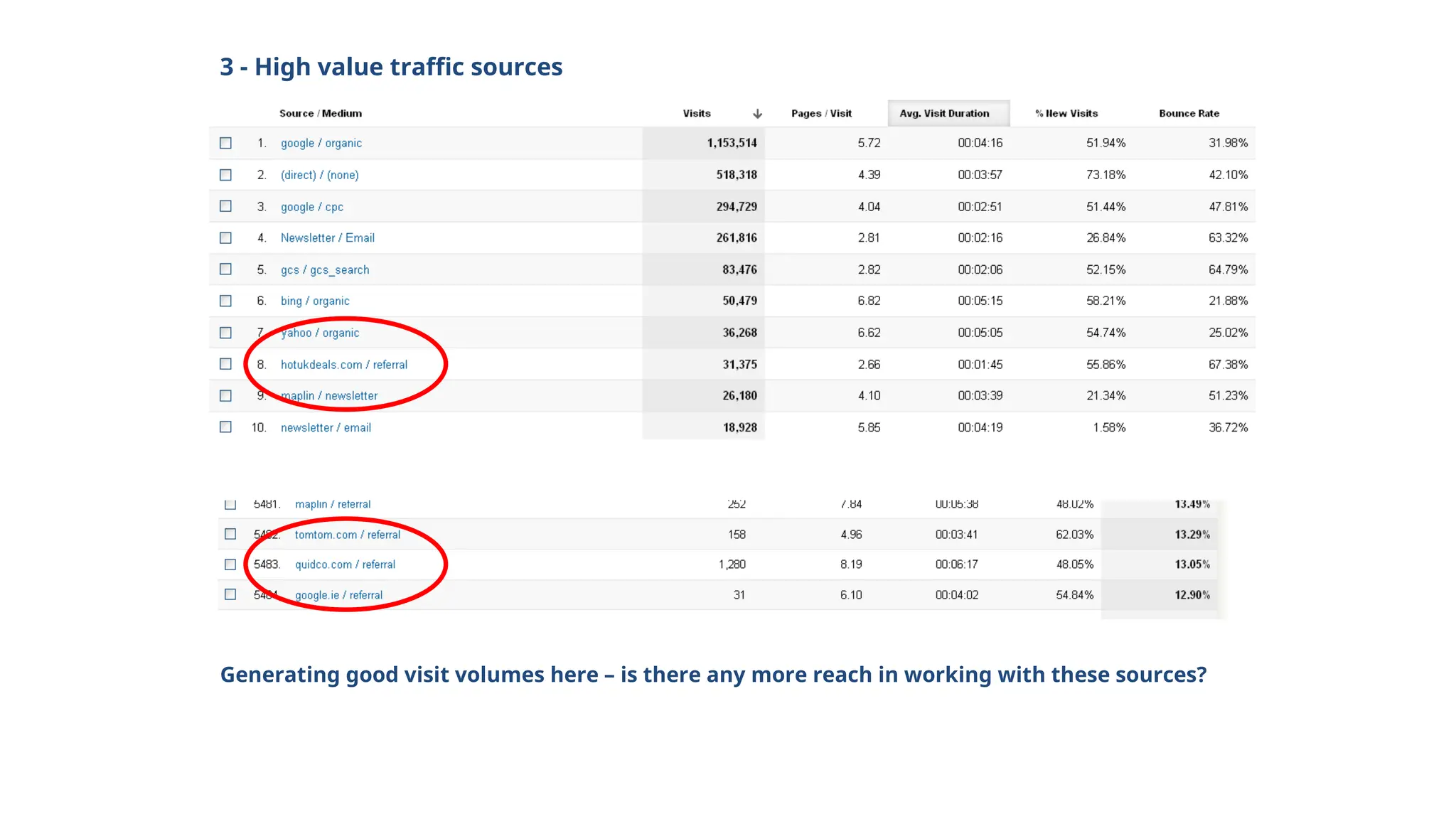This screenshot has width=1456, height=819.
Task: Select visits value 26,180
Action: [739, 396]
